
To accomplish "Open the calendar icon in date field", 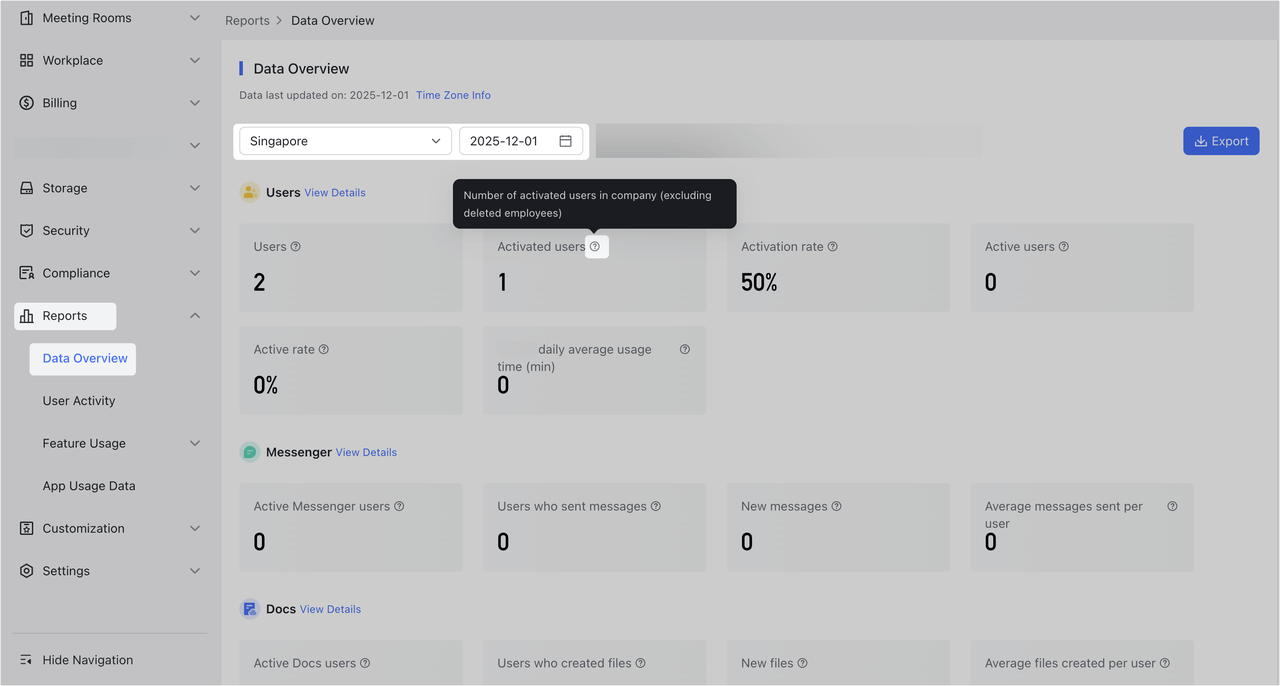I will point(565,141).
